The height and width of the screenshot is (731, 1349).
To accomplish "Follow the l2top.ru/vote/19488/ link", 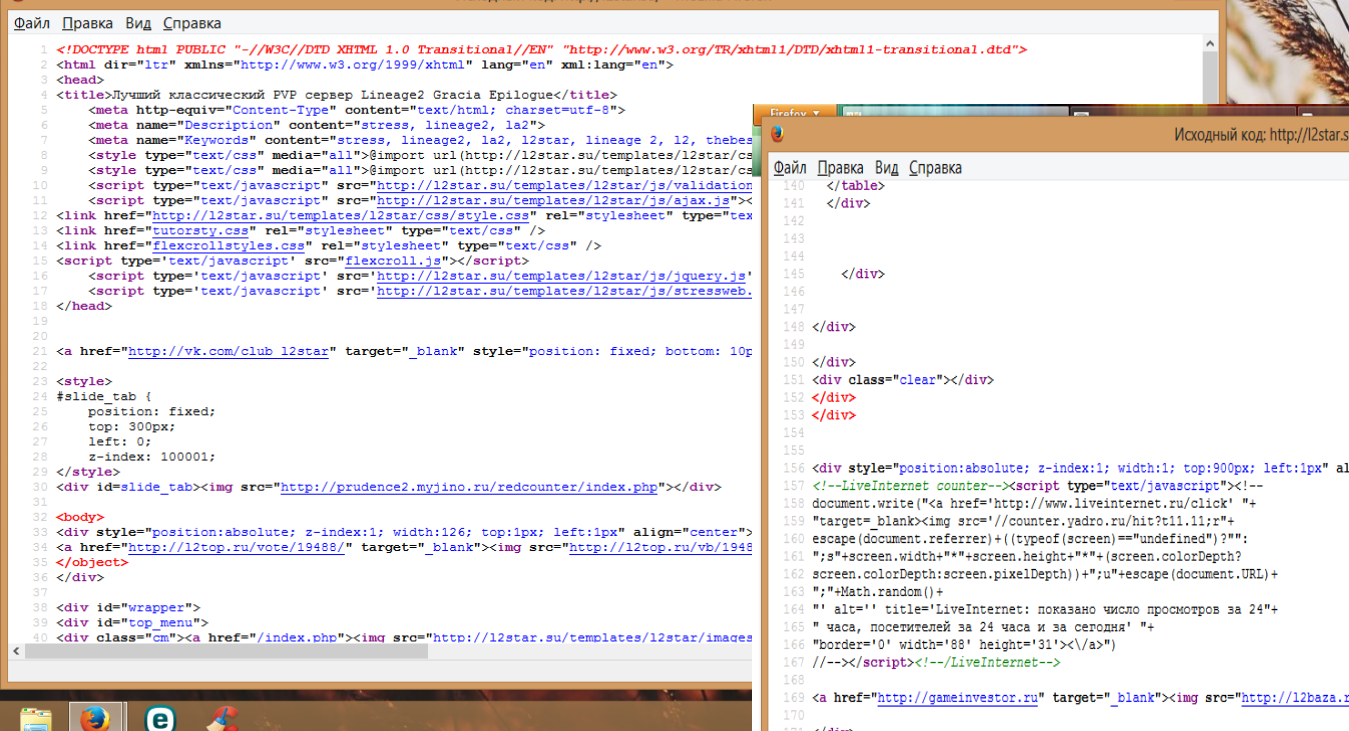I will [x=236, y=547].
